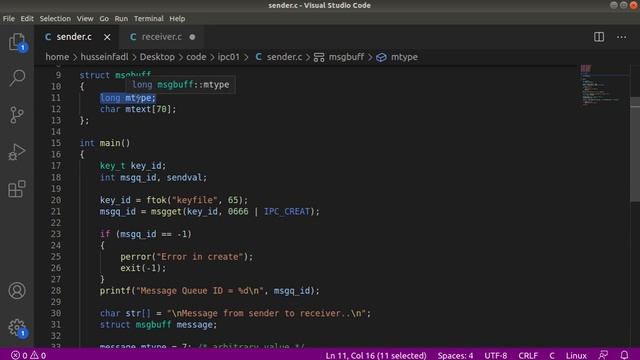Change indentation via Spaces: 4
The height and width of the screenshot is (360, 640).
456,356
